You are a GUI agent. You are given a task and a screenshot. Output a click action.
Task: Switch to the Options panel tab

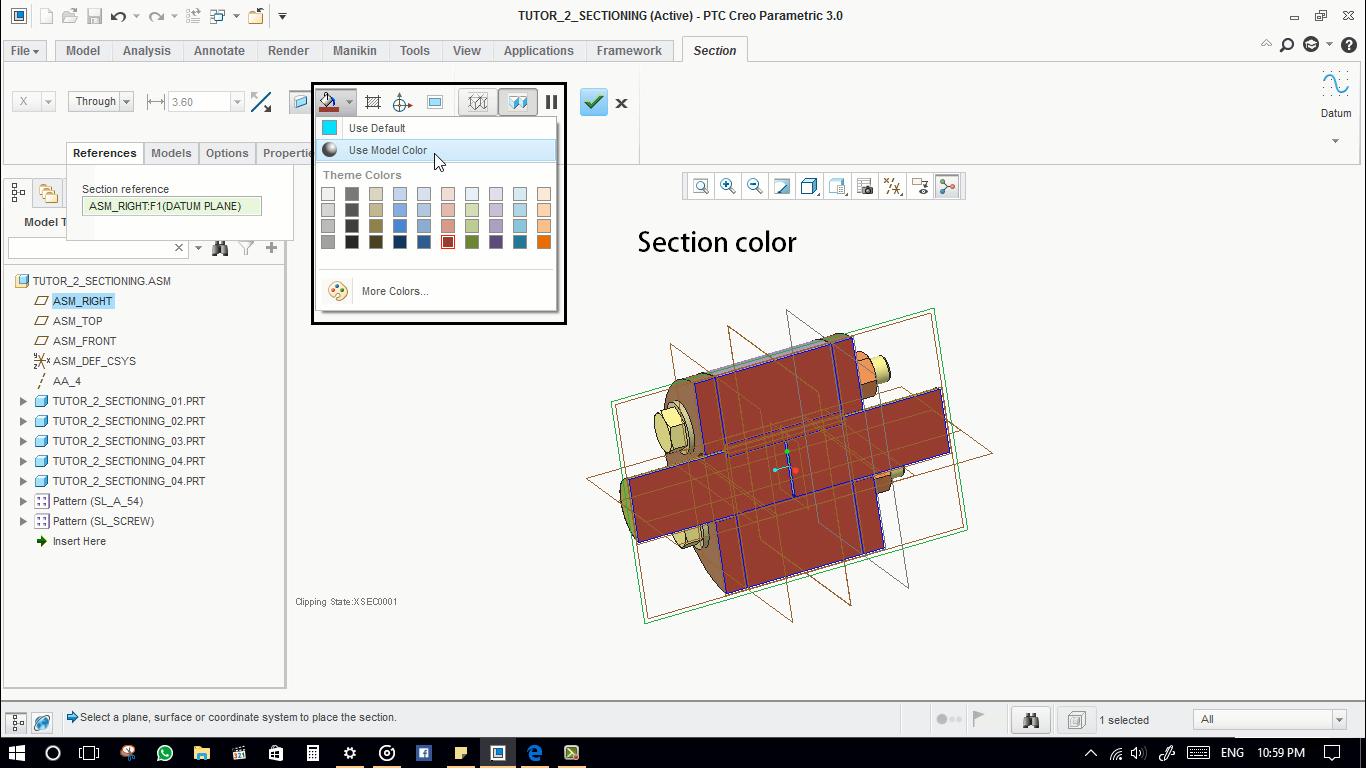pos(227,153)
